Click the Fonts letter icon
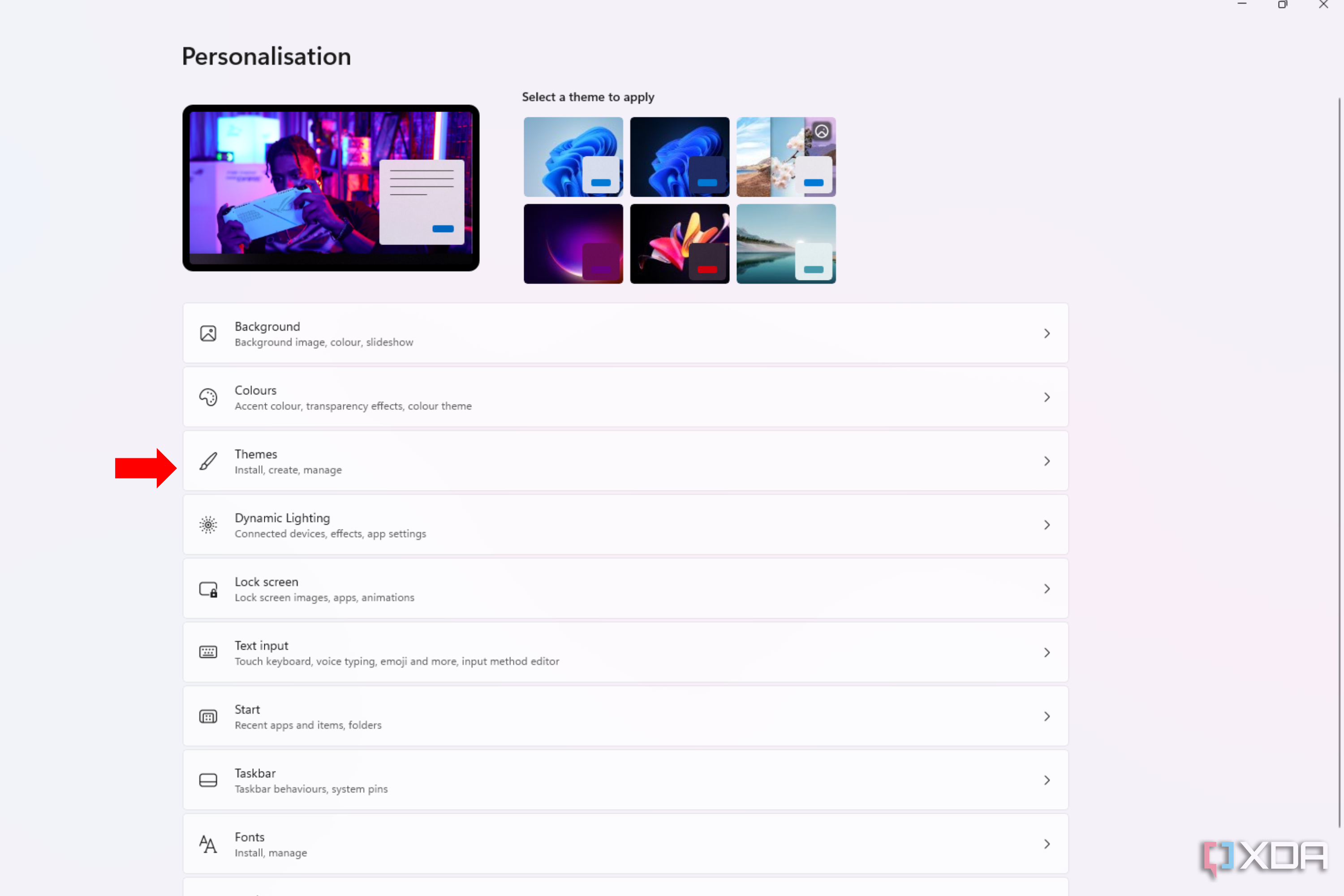This screenshot has height=896, width=1344. coord(208,844)
